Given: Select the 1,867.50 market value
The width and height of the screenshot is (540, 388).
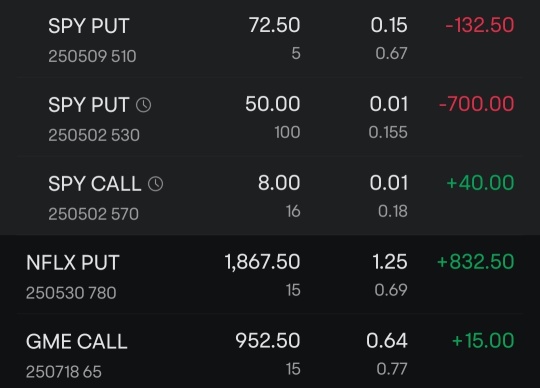Looking at the screenshot, I should click(262, 262).
